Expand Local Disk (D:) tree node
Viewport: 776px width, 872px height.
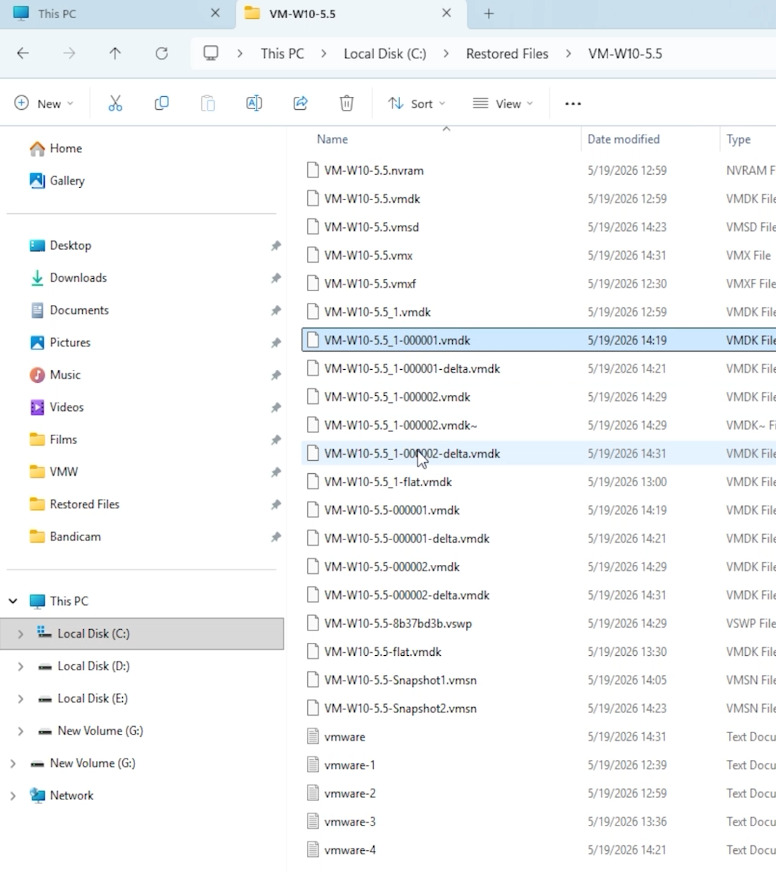click(x=21, y=666)
